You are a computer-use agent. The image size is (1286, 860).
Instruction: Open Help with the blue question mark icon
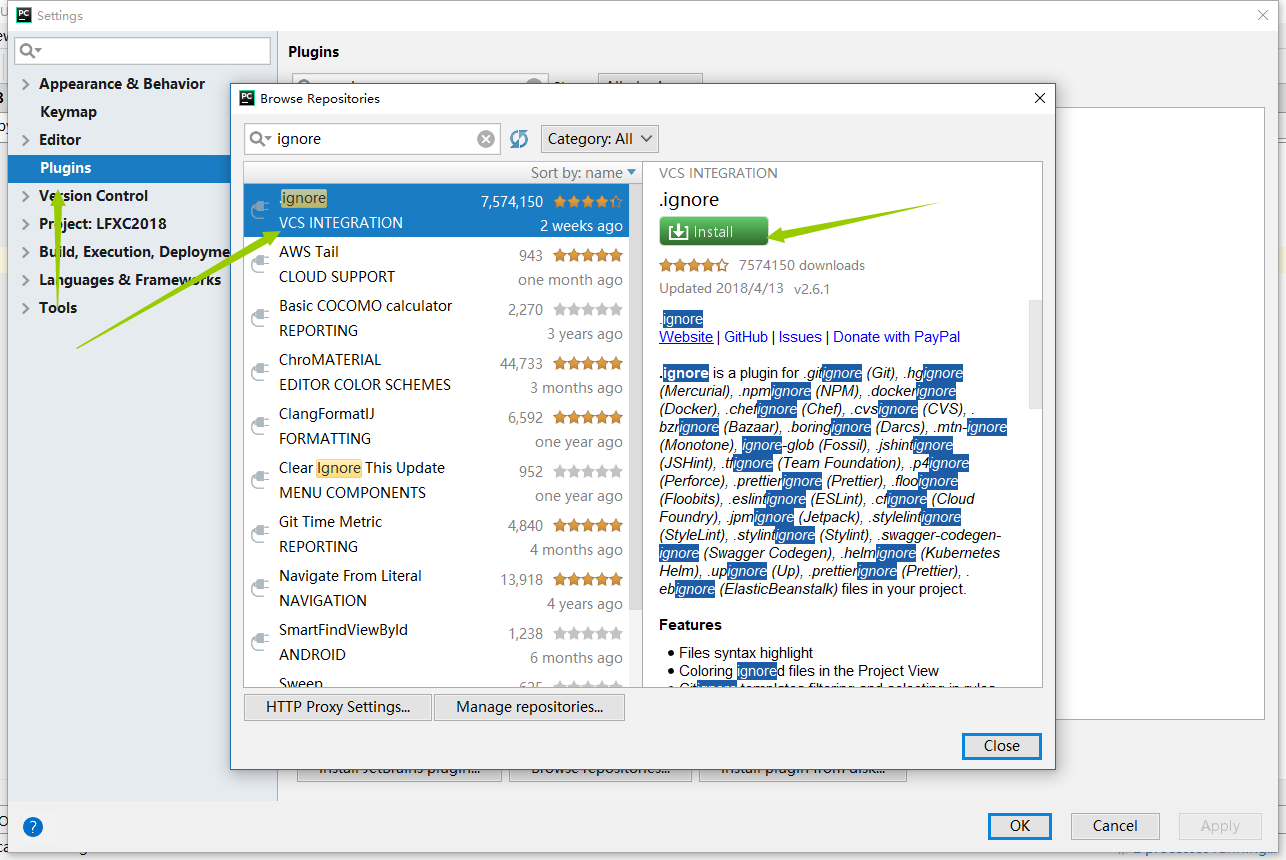pos(33,827)
